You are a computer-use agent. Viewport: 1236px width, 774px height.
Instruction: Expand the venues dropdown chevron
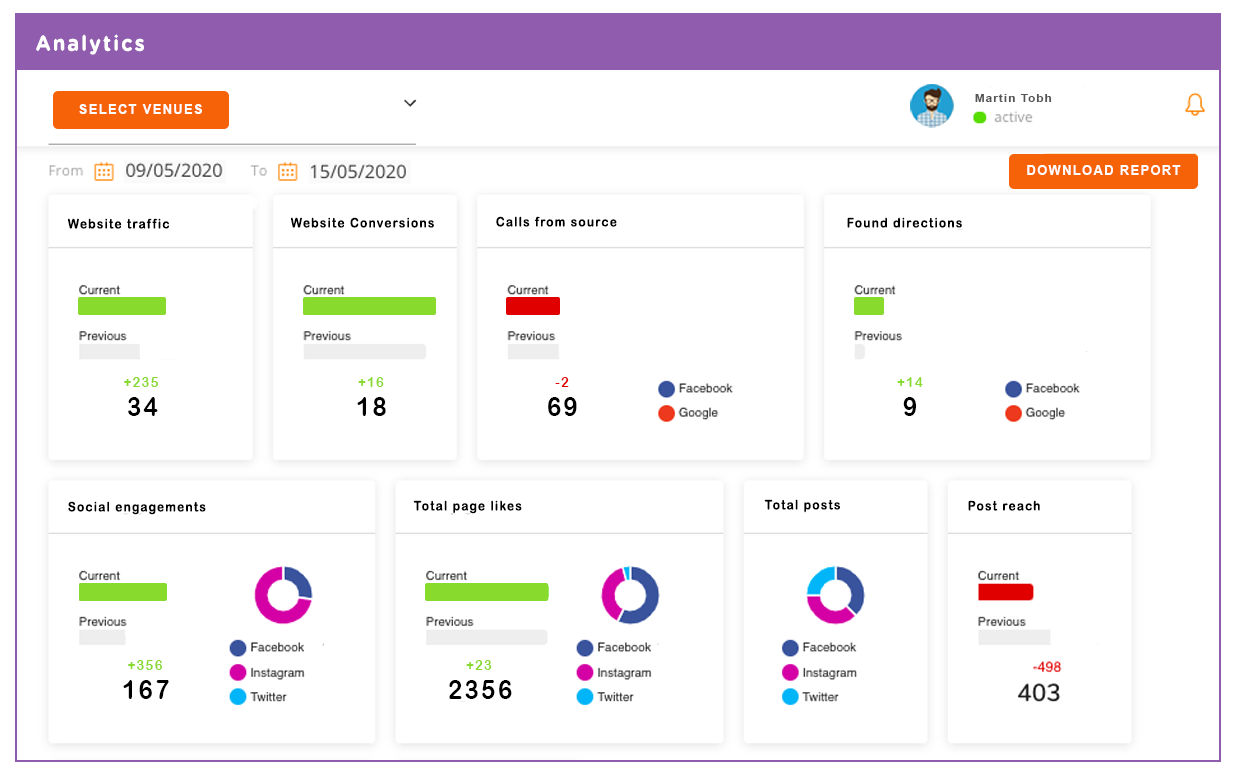pos(410,103)
